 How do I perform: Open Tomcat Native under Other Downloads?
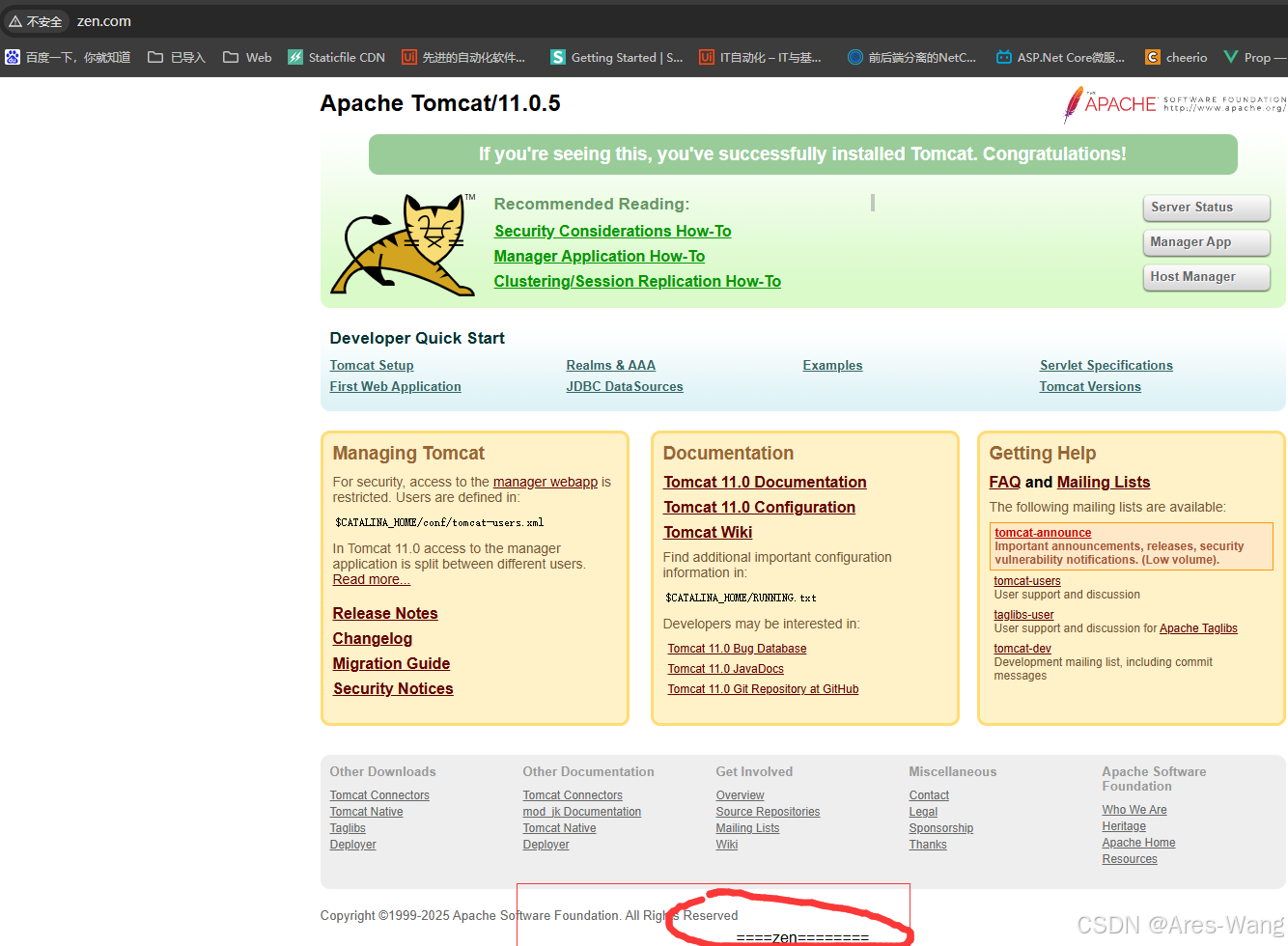[367, 812]
